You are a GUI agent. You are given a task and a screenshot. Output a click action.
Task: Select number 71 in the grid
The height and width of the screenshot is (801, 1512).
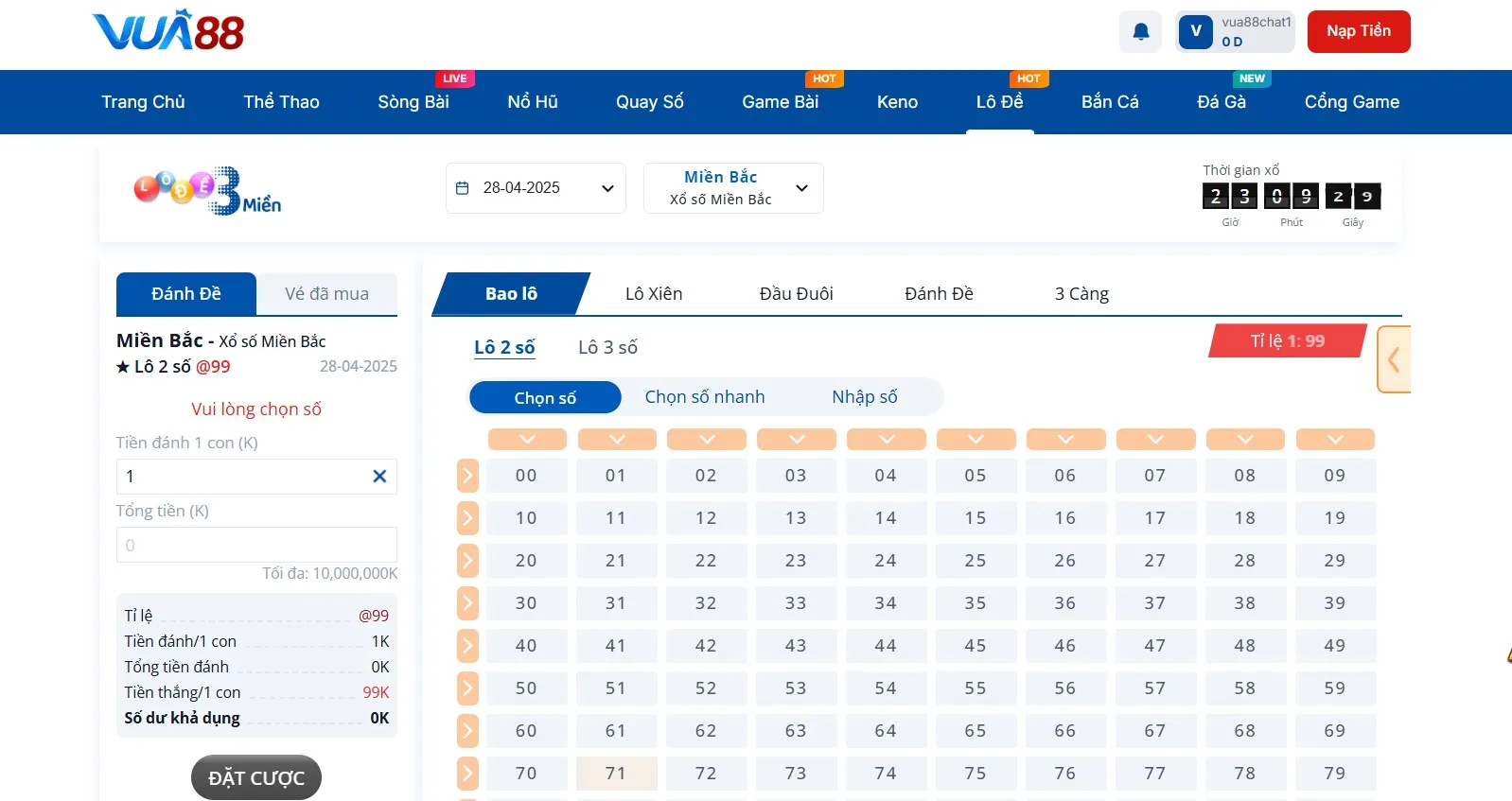(616, 774)
